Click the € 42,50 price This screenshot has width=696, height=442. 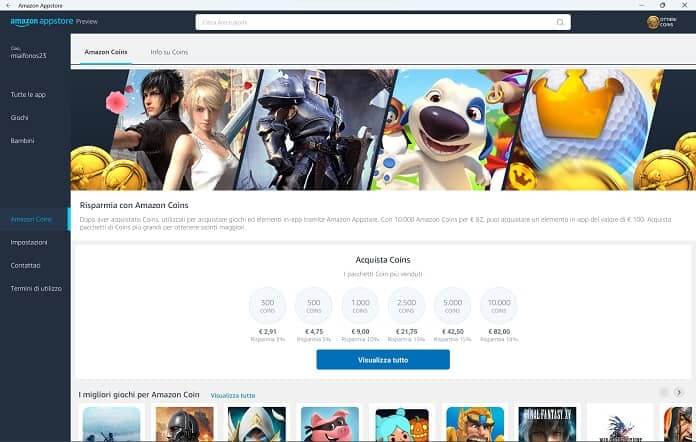tap(452, 332)
